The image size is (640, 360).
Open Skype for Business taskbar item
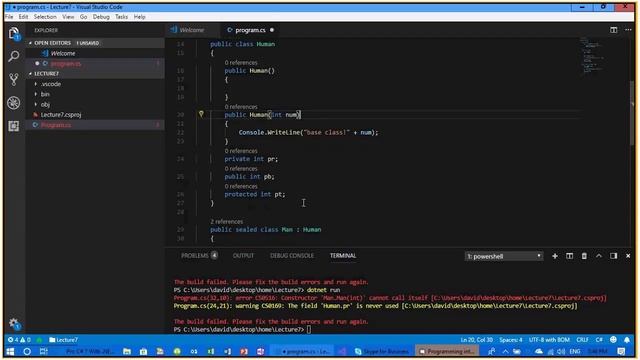point(382,351)
